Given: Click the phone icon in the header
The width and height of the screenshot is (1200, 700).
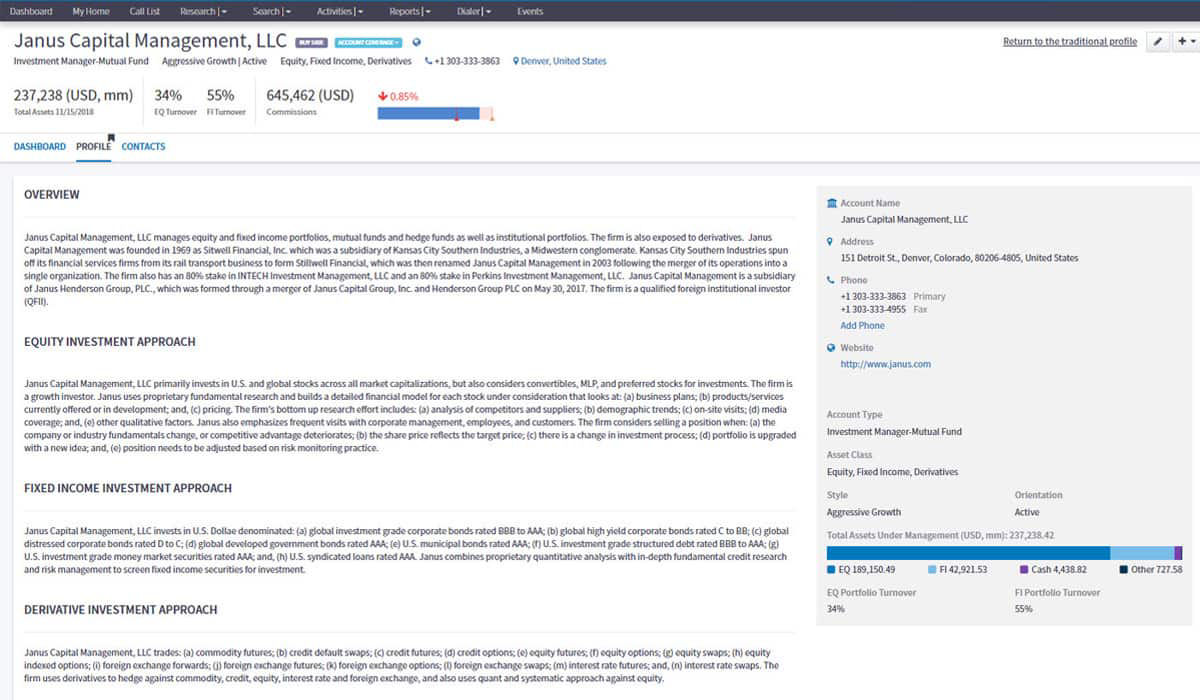Looking at the screenshot, I should pos(429,61).
